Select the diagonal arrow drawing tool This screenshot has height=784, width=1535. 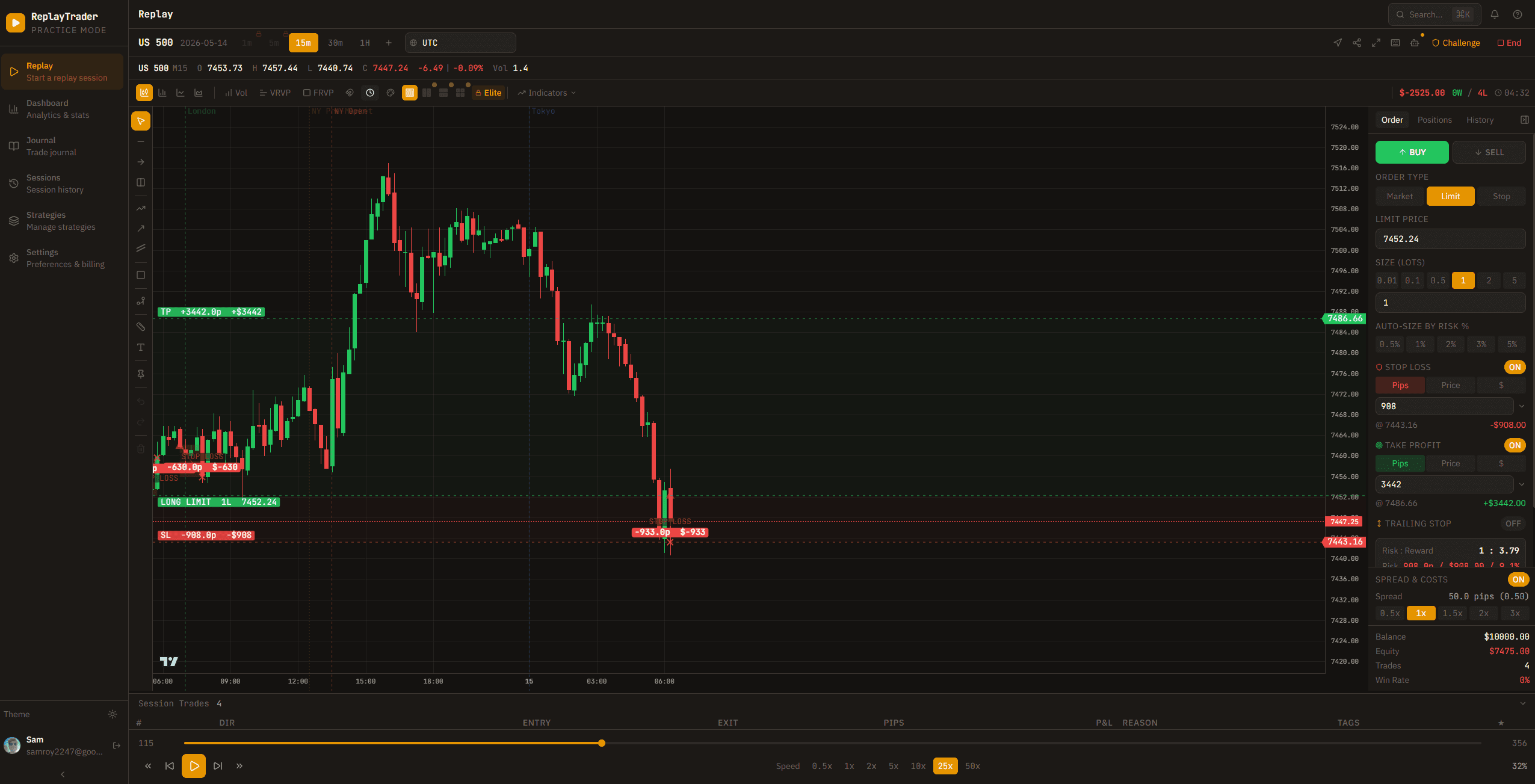[141, 229]
